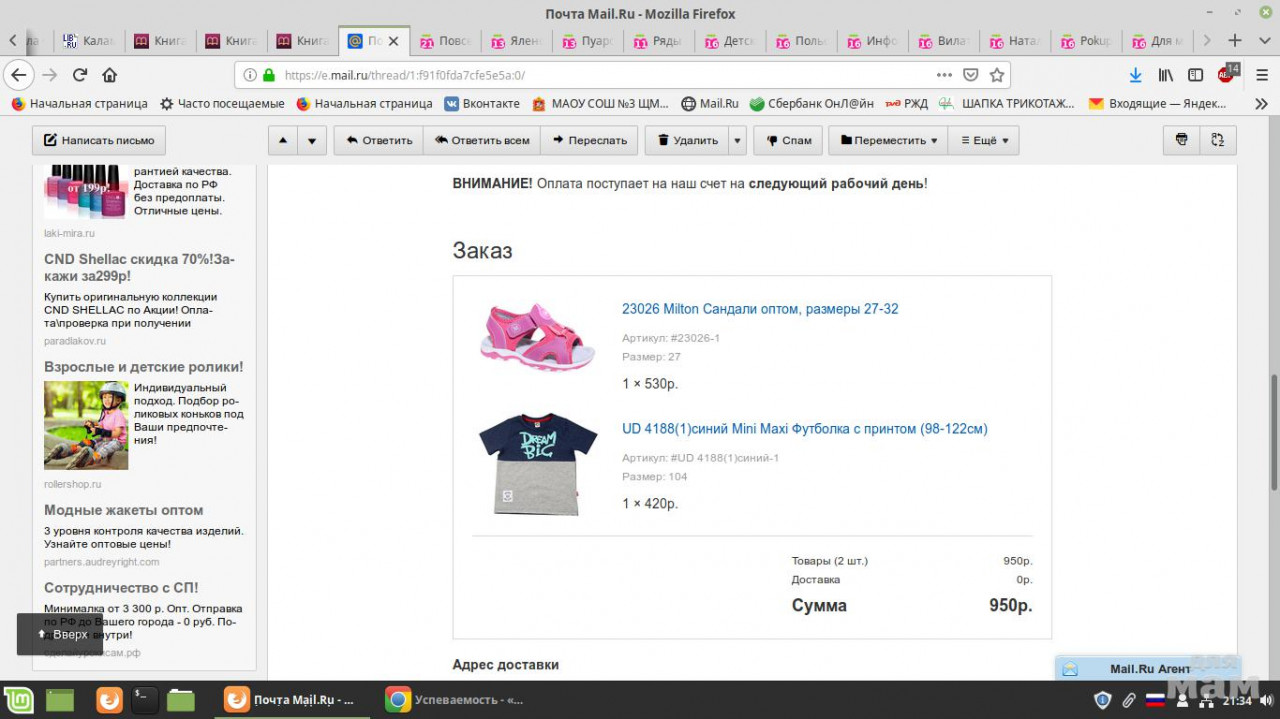Open 23026 Milton Сандали product link
Viewport: 1280px width, 719px height.
click(759, 309)
